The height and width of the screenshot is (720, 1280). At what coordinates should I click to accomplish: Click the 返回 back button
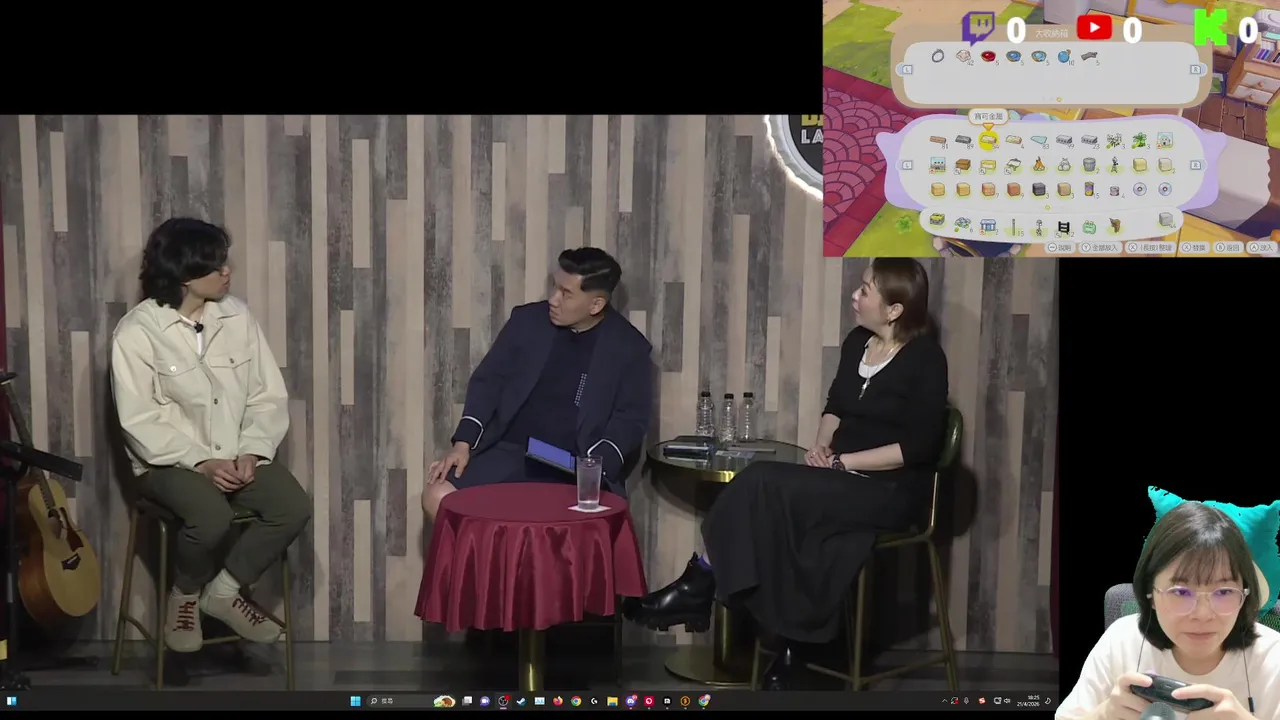coord(1228,247)
